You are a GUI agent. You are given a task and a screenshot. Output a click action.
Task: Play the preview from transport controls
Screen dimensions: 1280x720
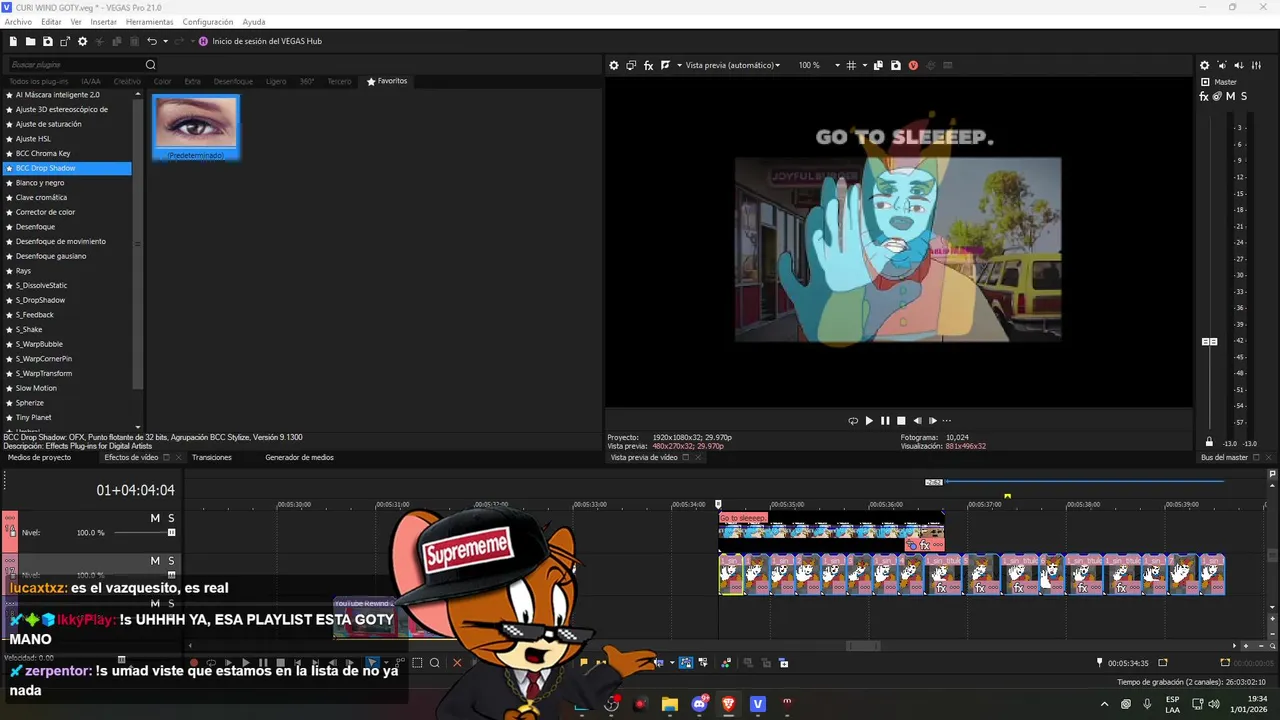click(869, 421)
